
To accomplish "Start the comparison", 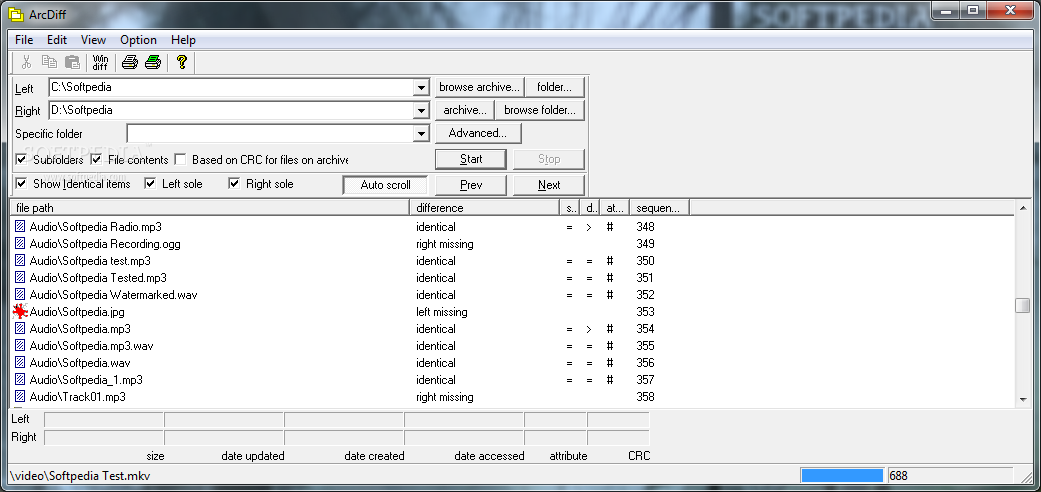I will (x=471, y=159).
